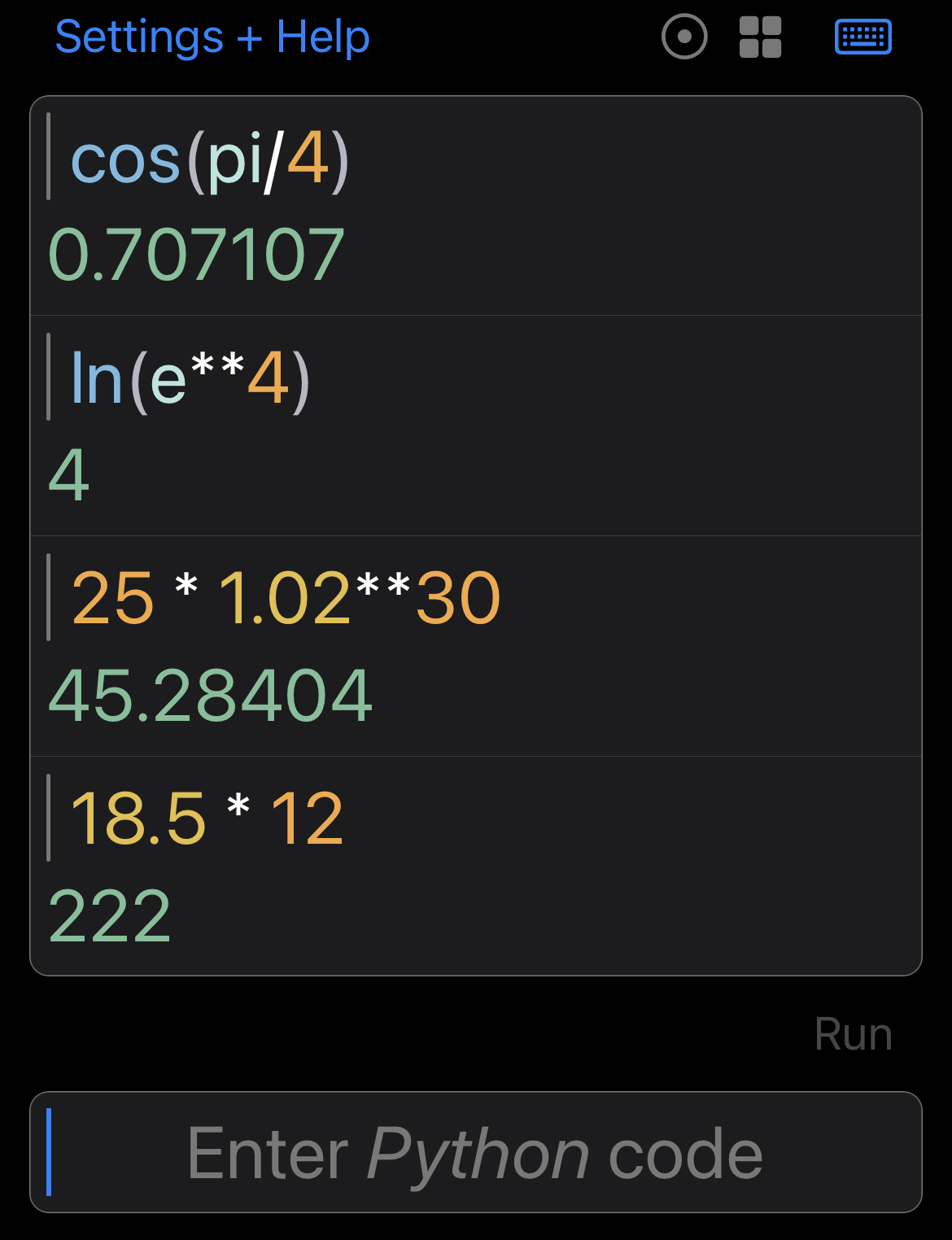Click the number 12 in last entry
Viewport: 952px width, 1240px height.
[x=308, y=819]
